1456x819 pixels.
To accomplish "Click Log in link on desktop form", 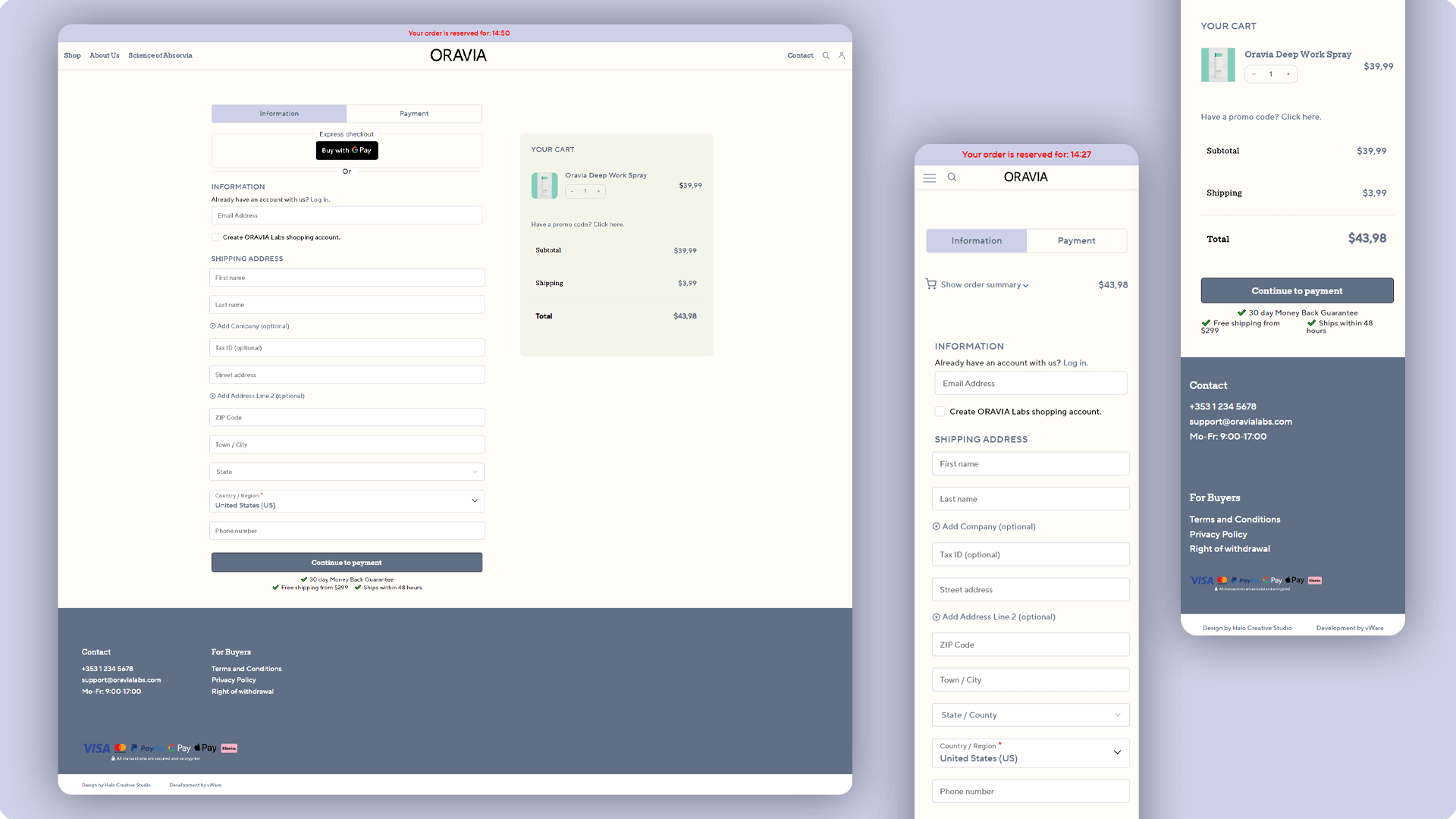I will pos(319,199).
